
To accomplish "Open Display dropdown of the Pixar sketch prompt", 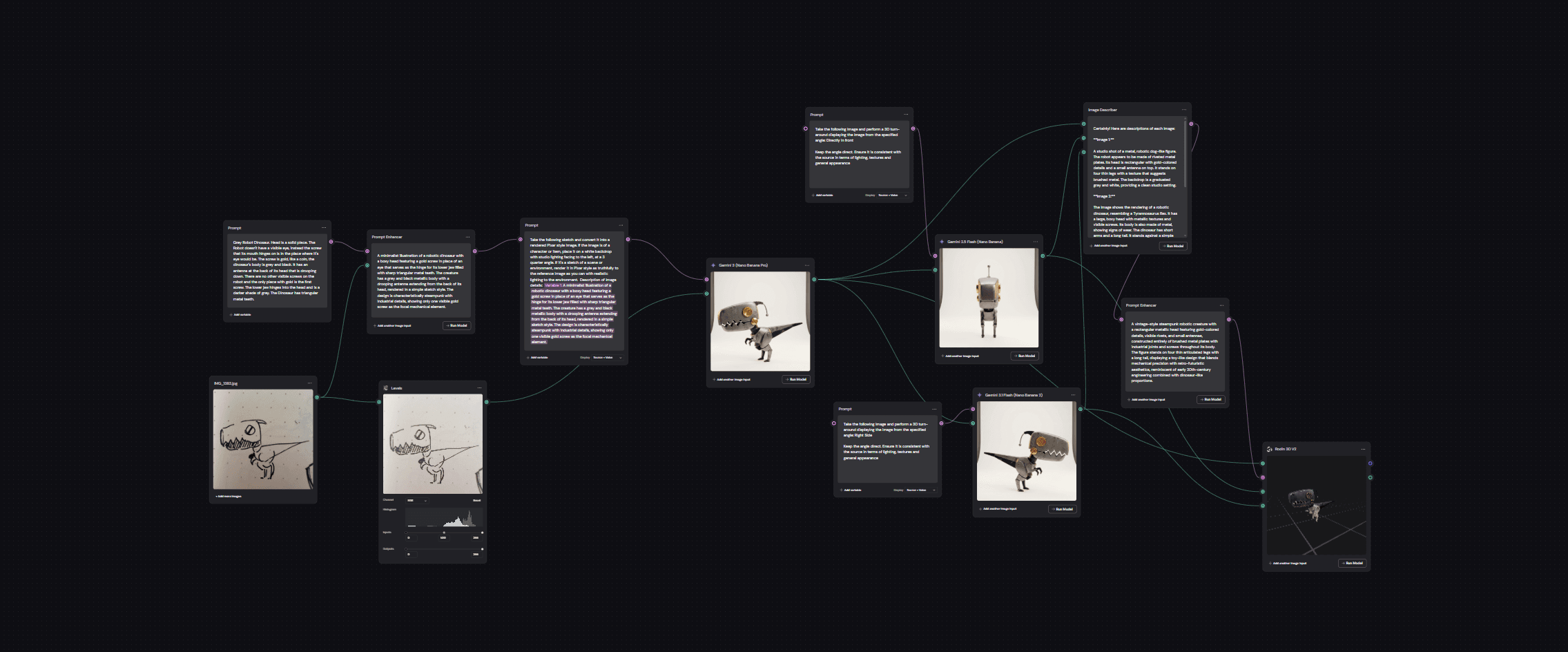I will [x=607, y=358].
